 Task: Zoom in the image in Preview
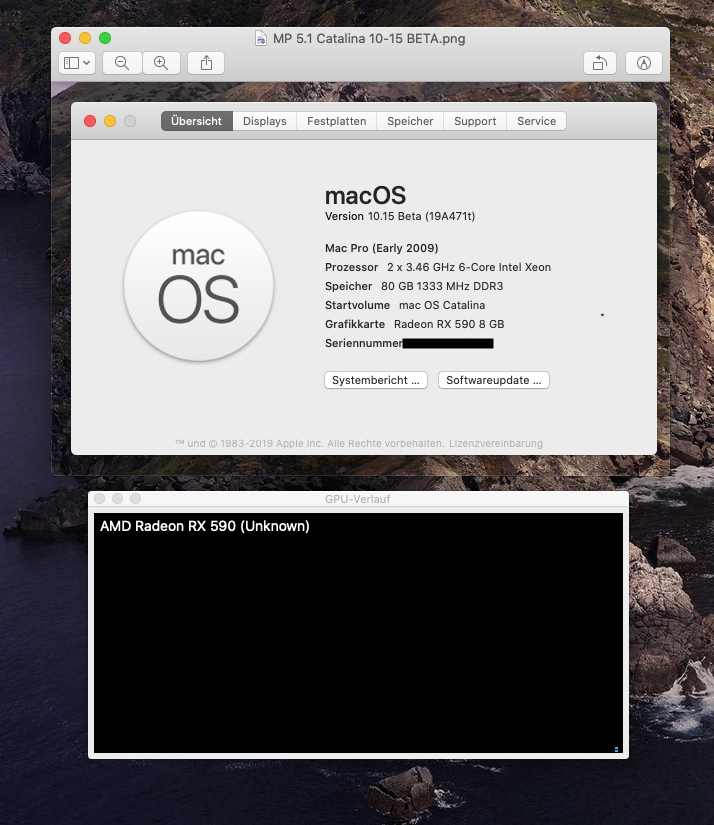coord(161,63)
